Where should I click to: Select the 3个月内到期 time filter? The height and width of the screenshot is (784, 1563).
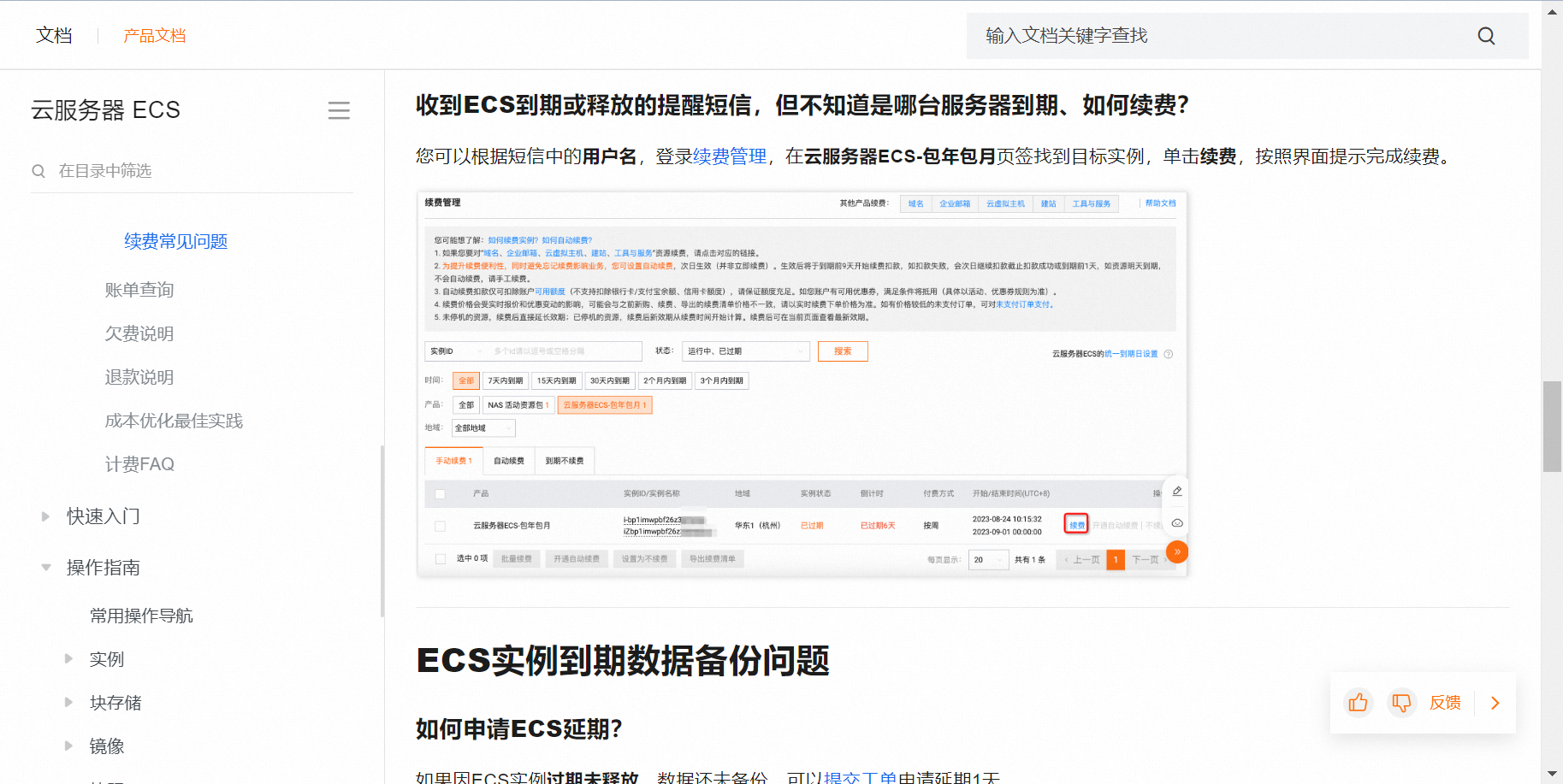[x=721, y=380]
